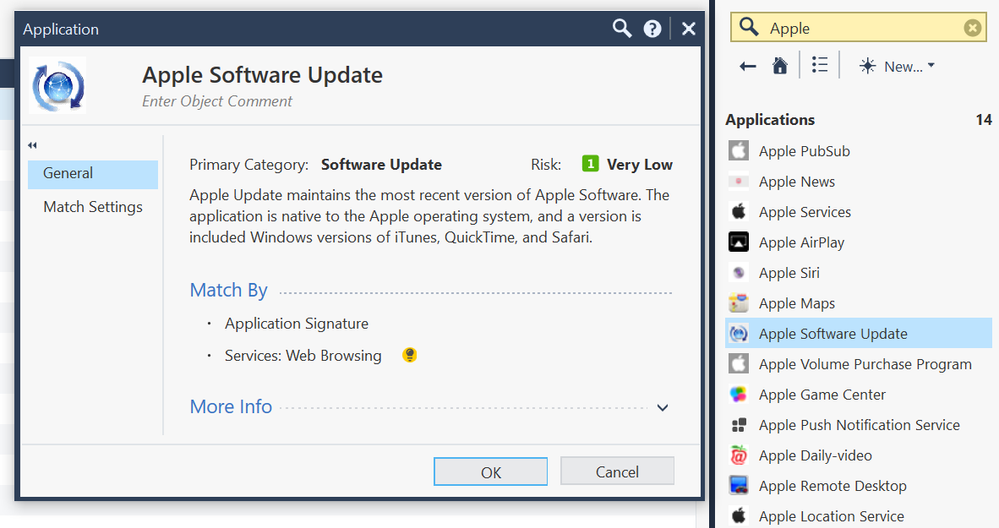Click the Apple search input field
The height and width of the screenshot is (528, 999).
click(x=858, y=28)
